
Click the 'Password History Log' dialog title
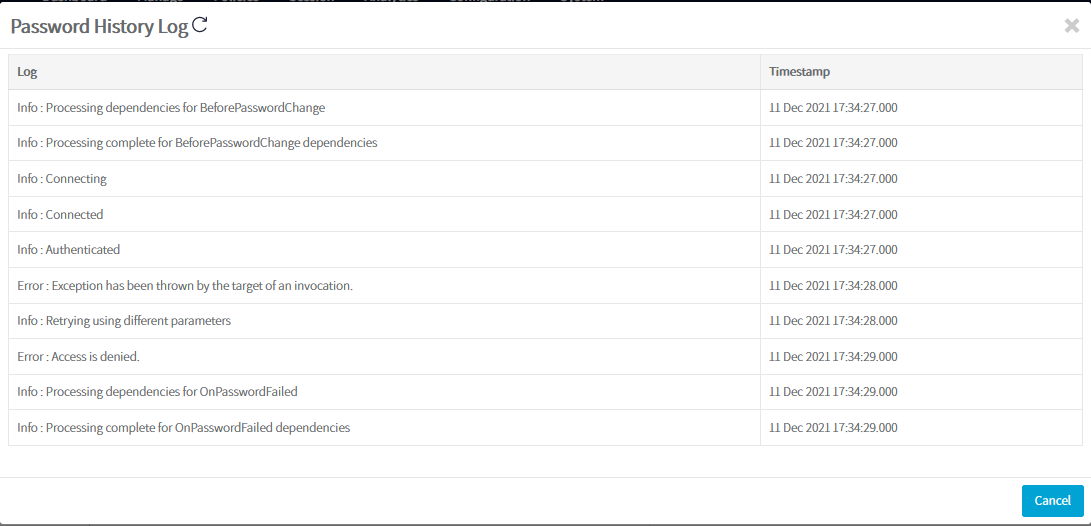click(x=99, y=27)
